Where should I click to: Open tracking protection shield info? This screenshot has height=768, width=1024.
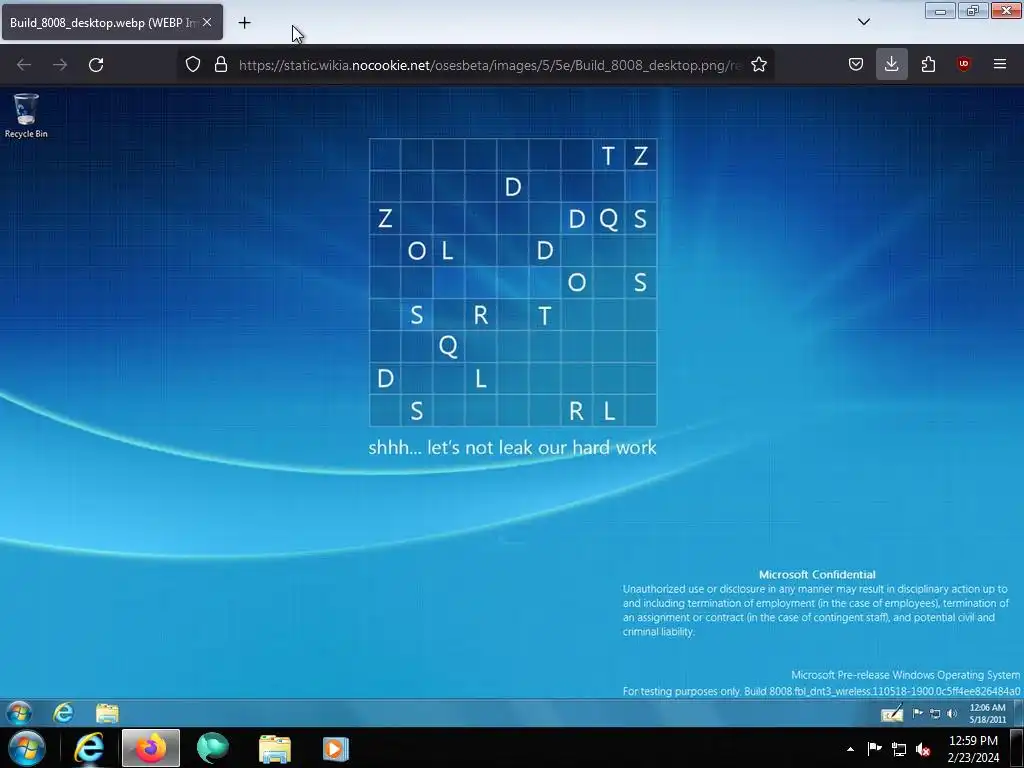point(193,64)
